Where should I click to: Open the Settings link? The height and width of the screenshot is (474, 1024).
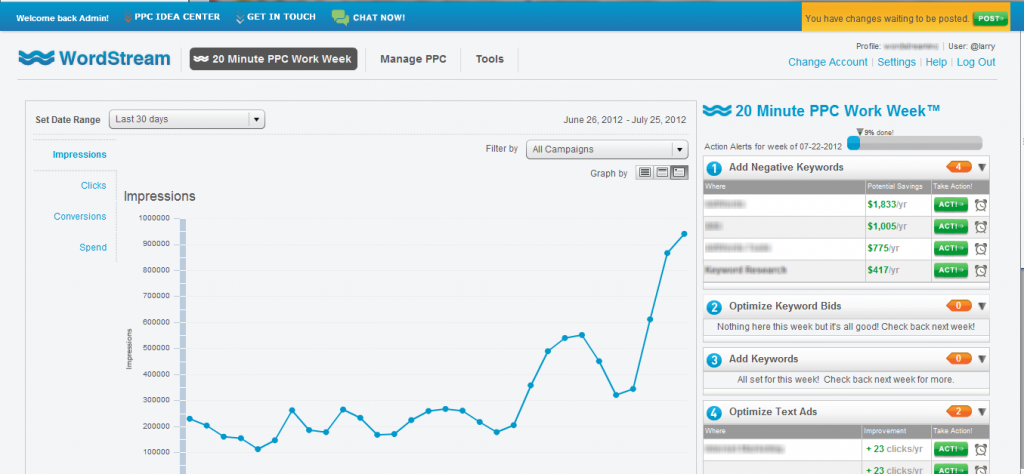(x=897, y=62)
